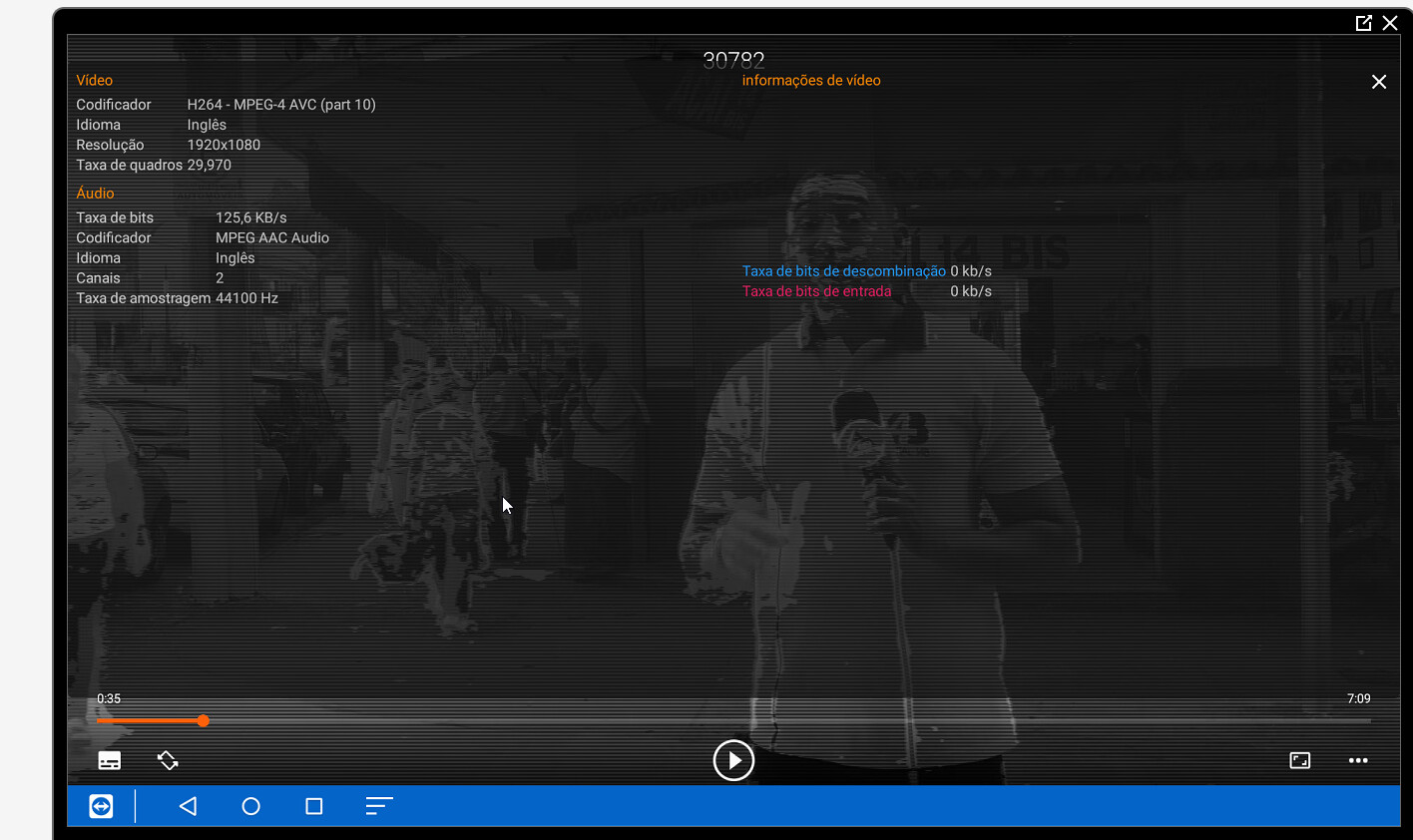The width and height of the screenshot is (1413, 840).
Task: Click the video title 30782
Action: coord(733,60)
